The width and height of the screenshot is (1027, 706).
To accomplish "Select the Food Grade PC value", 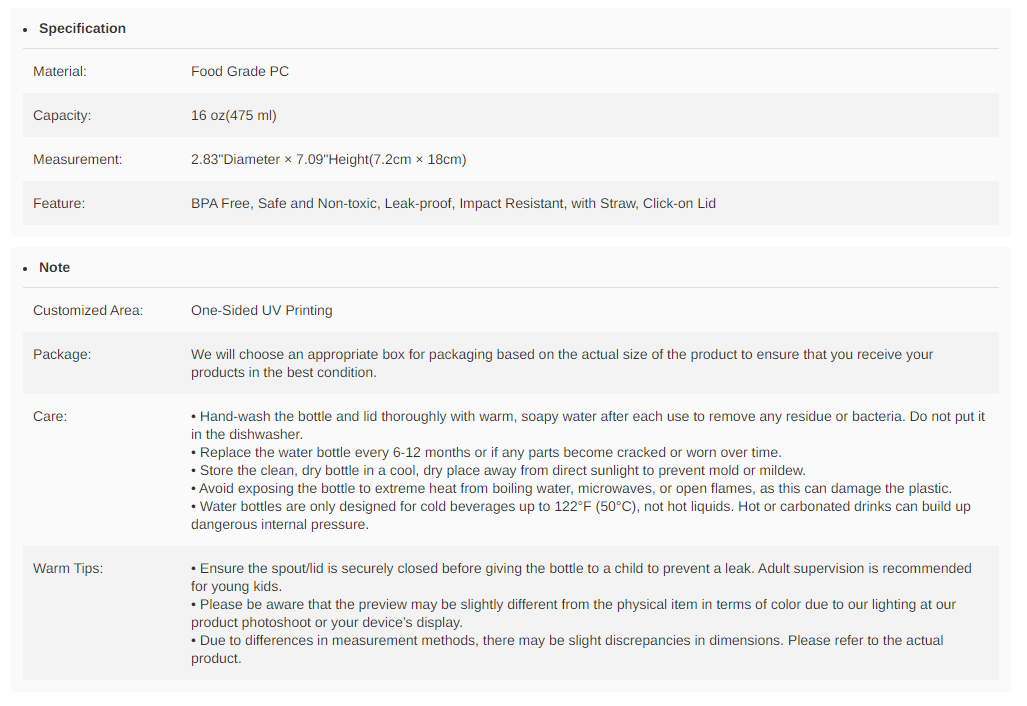I will (x=240, y=71).
